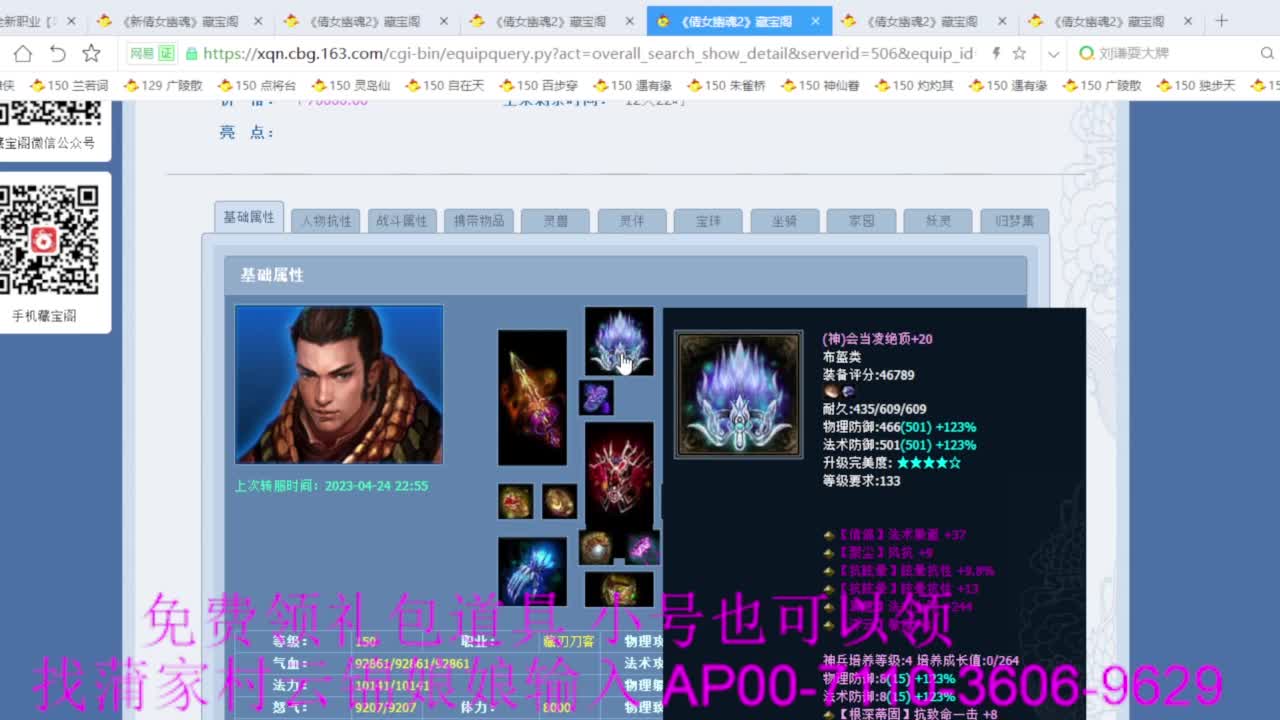Viewport: 1280px width, 720px height.
Task: Click the character portrait thumbnail
Action: point(339,384)
